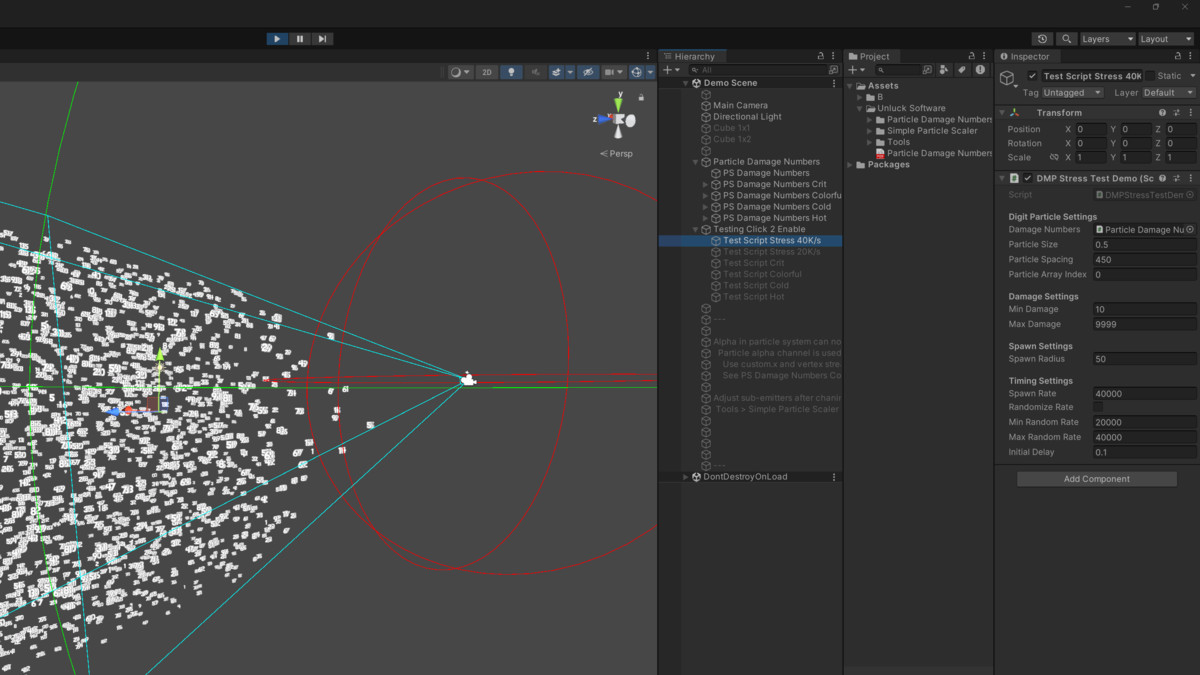
Task: Switch to the Project tab
Action: click(x=873, y=56)
